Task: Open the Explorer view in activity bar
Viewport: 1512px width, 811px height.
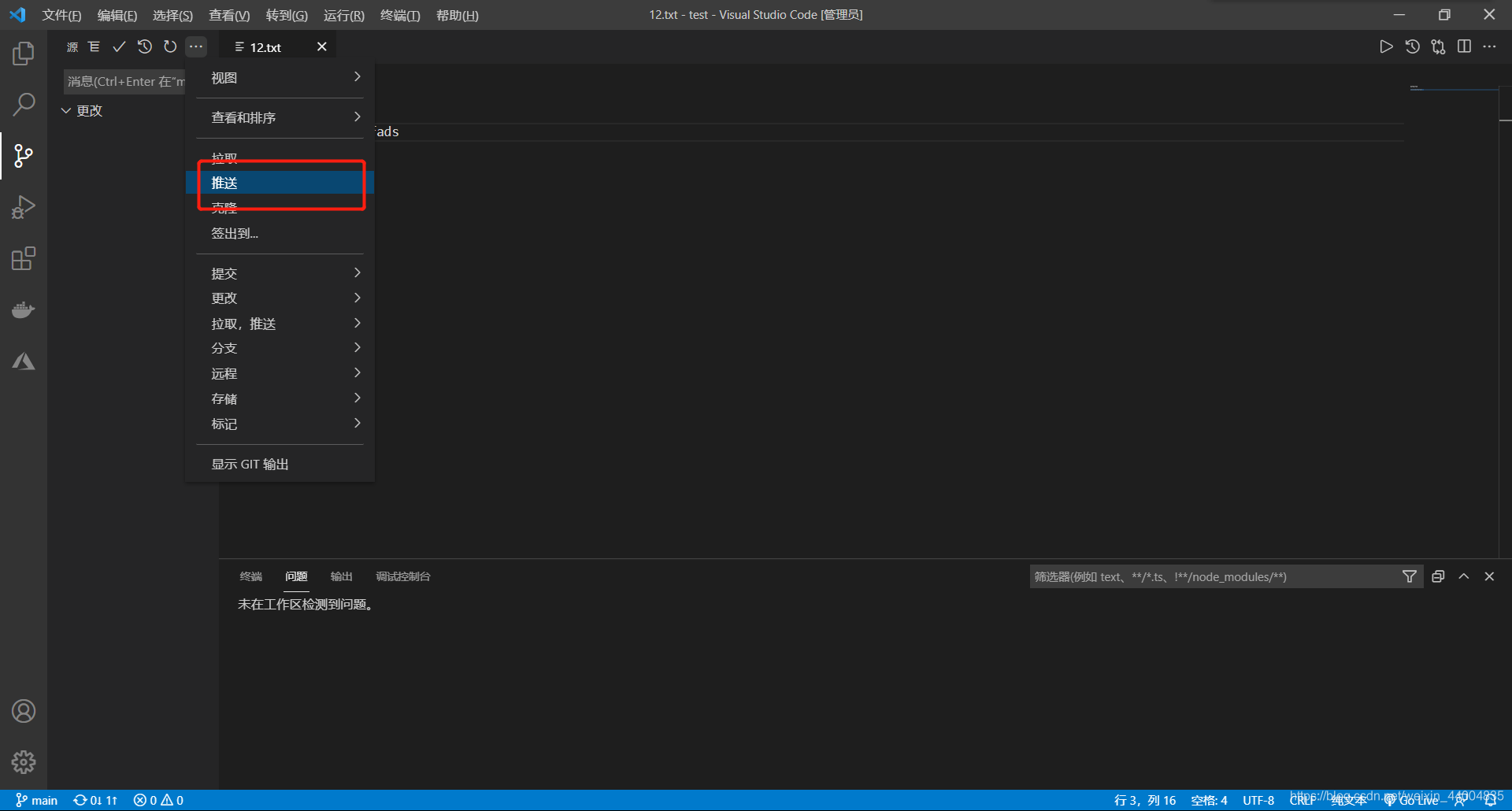Action: point(24,54)
